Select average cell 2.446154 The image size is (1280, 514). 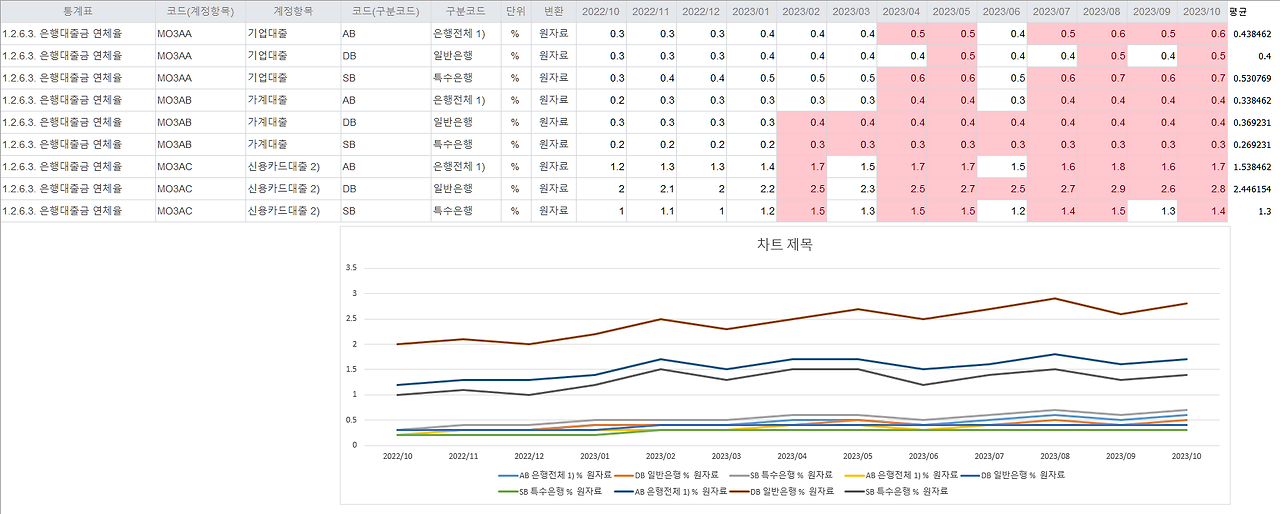click(x=1252, y=188)
